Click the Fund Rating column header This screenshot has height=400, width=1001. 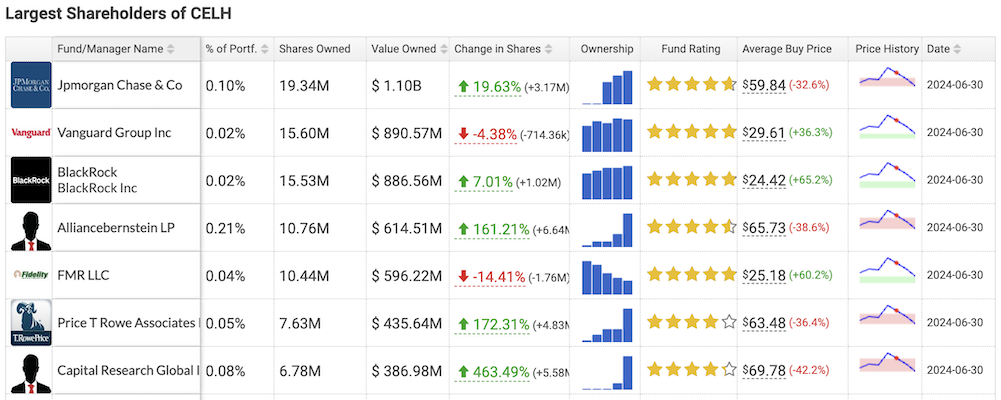tap(690, 49)
